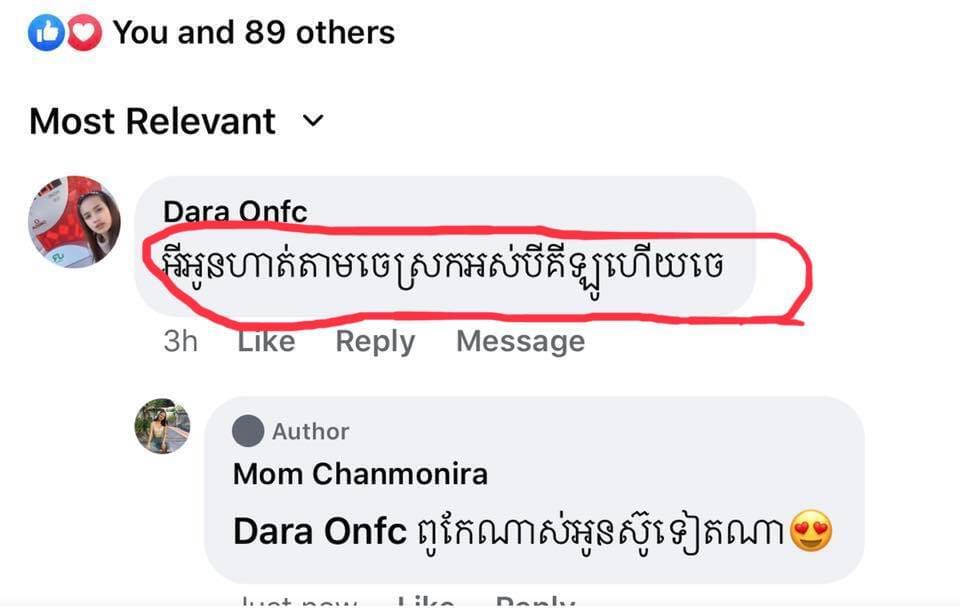Open Mom Chanmonira's profile picture
960x608 pixels.
click(x=162, y=426)
